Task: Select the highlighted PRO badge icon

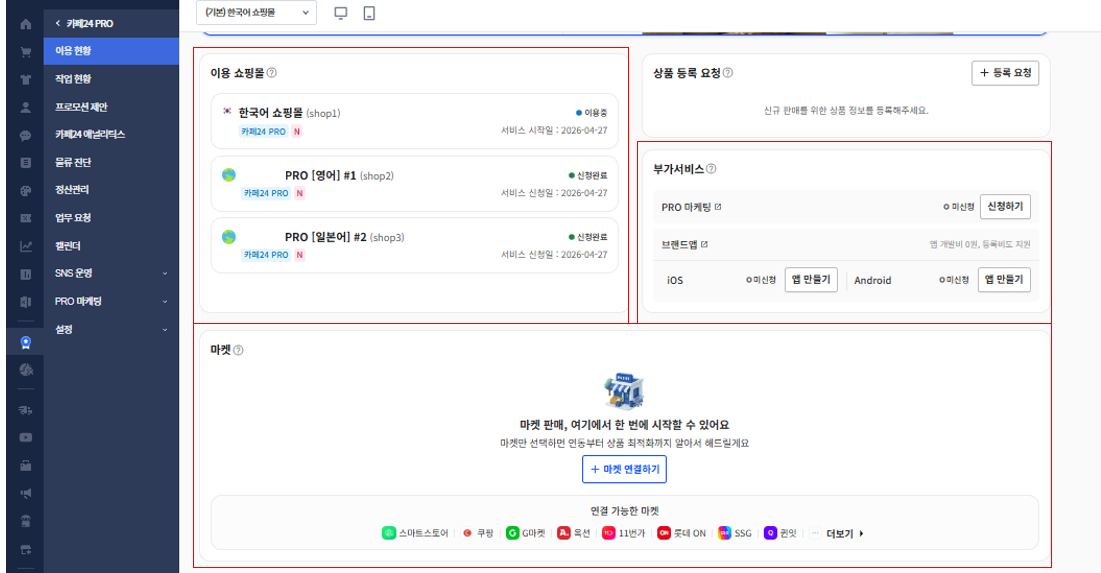Action: click(25, 342)
